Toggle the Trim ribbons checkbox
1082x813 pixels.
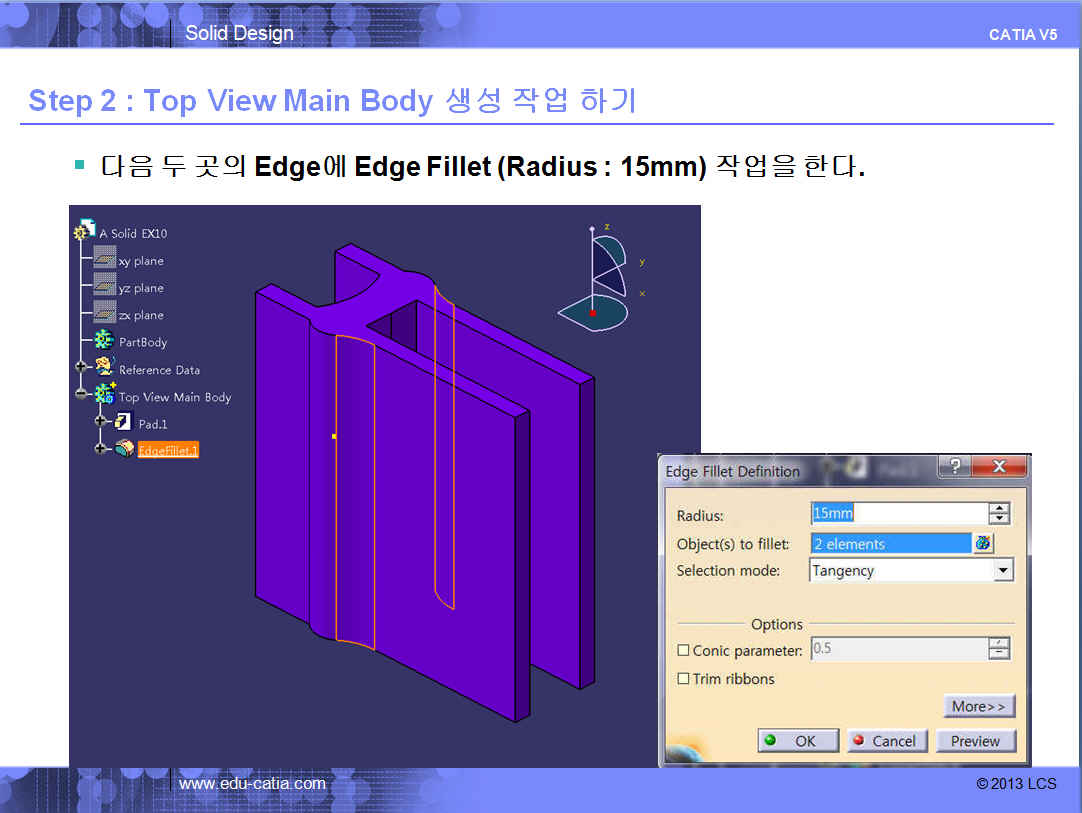point(683,678)
